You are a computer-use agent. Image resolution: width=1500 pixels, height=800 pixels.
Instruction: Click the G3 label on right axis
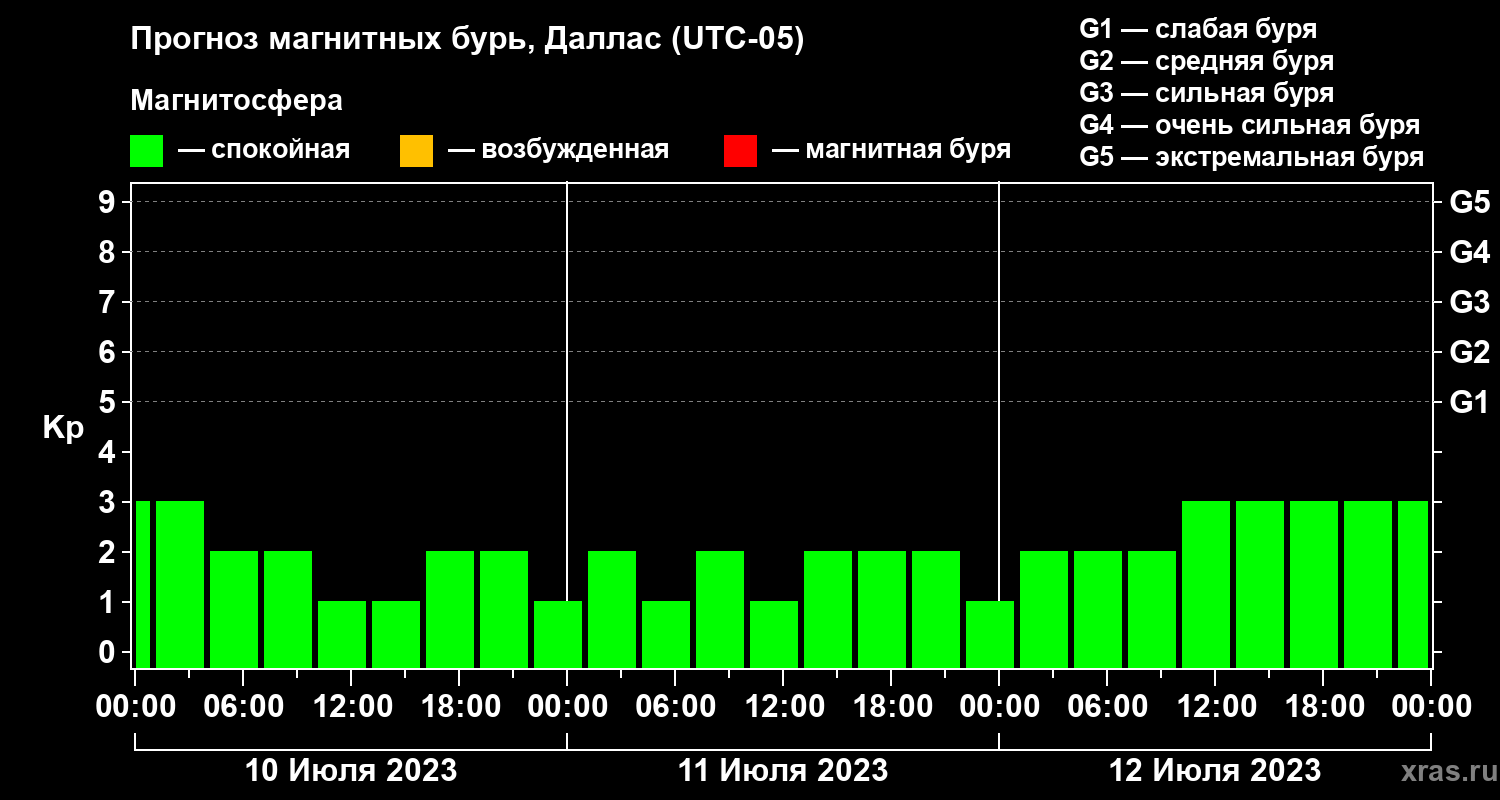(1469, 302)
